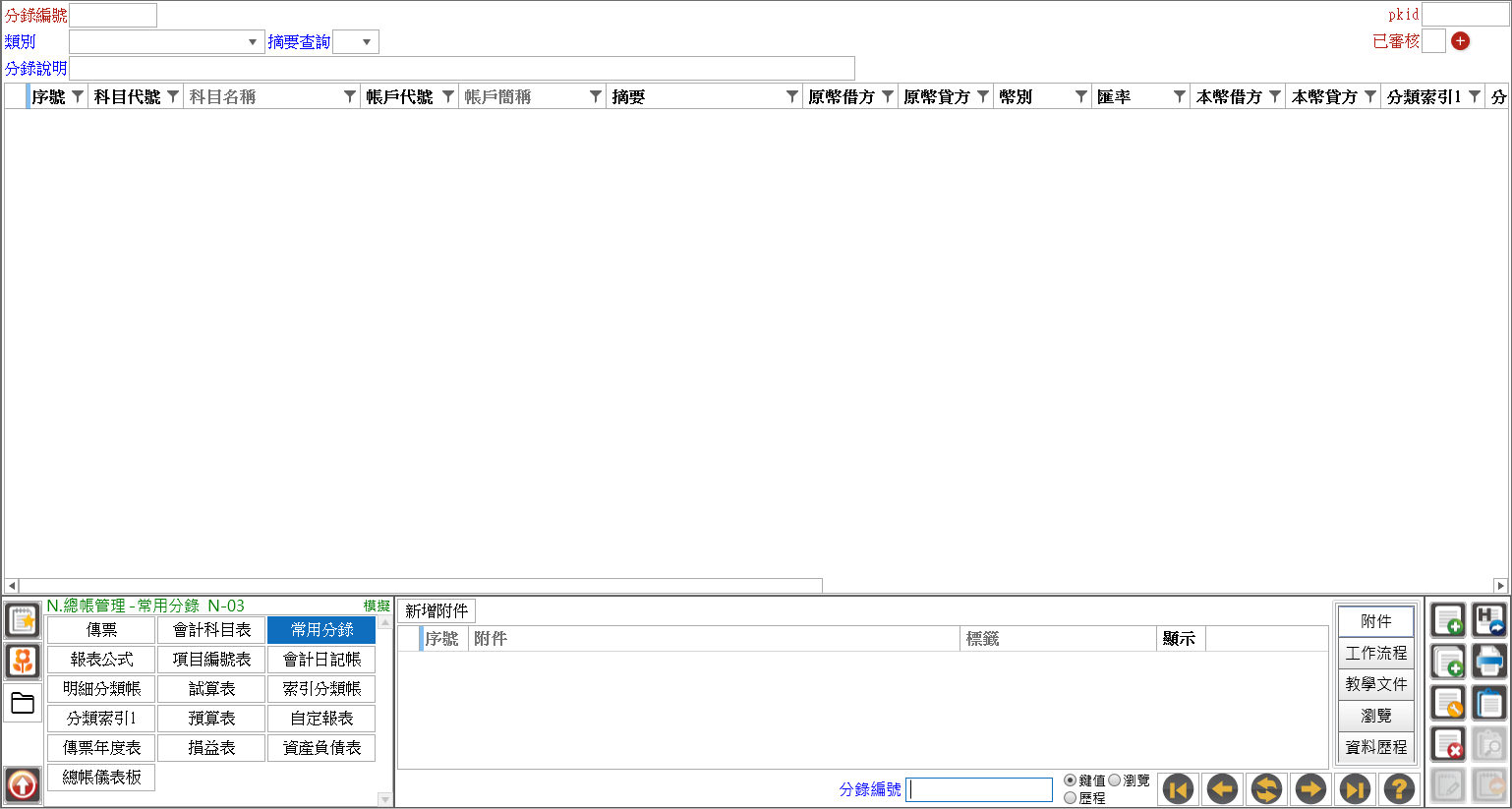This screenshot has height=809, width=1512.
Task: Click the 附件 side button
Action: (x=1375, y=621)
